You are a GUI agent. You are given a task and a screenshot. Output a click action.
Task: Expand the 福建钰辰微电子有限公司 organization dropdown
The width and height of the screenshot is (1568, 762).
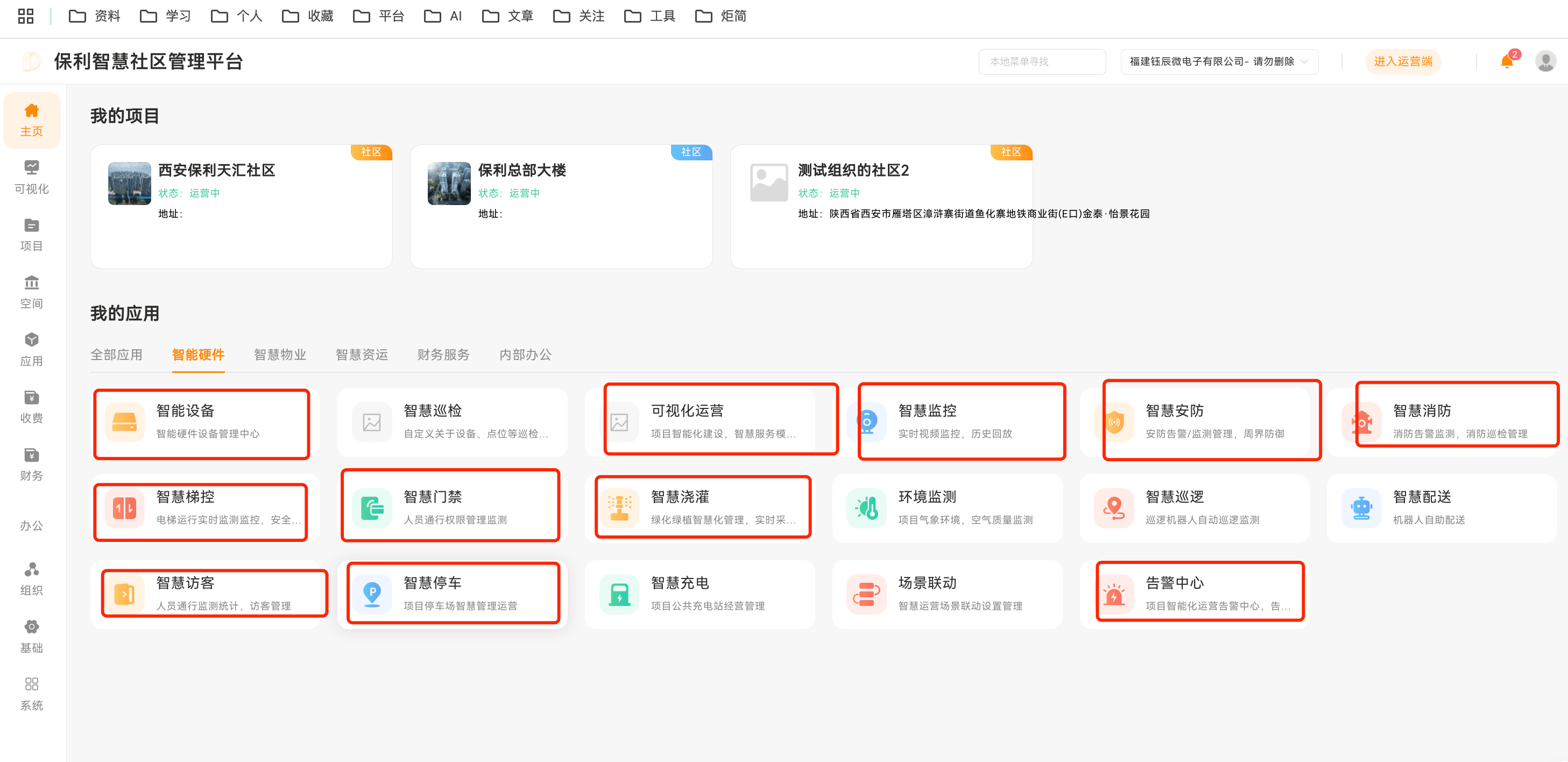(1219, 61)
